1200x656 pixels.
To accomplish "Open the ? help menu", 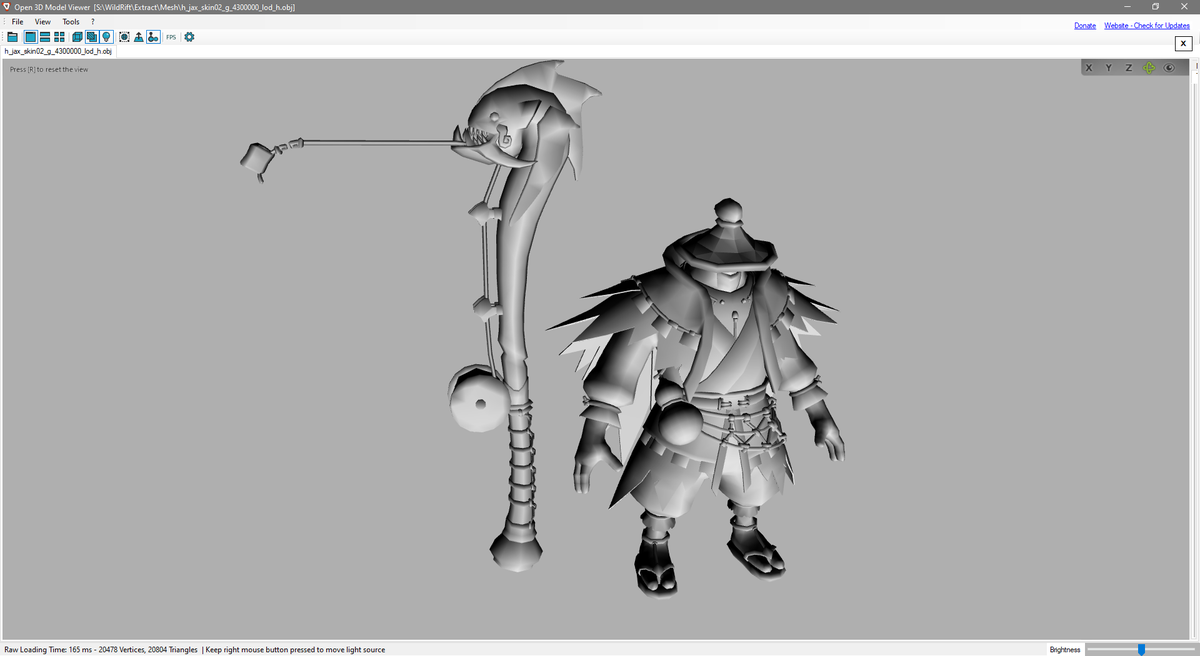I will pyautogui.click(x=93, y=21).
